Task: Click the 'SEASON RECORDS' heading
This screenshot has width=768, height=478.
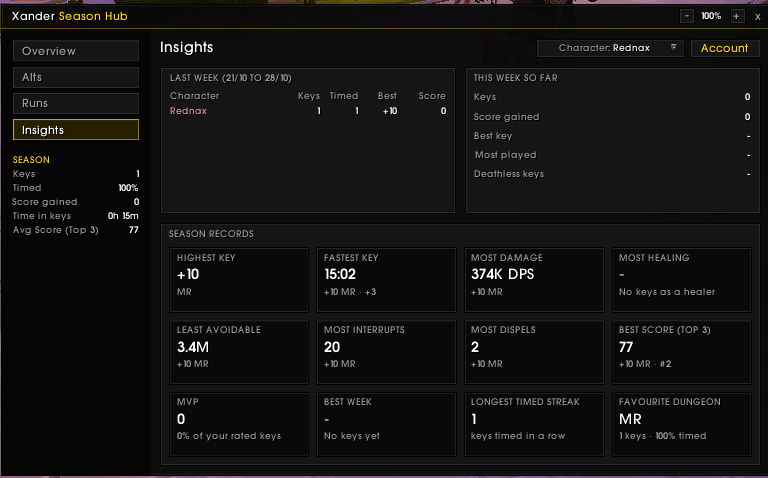Action: [x=211, y=234]
